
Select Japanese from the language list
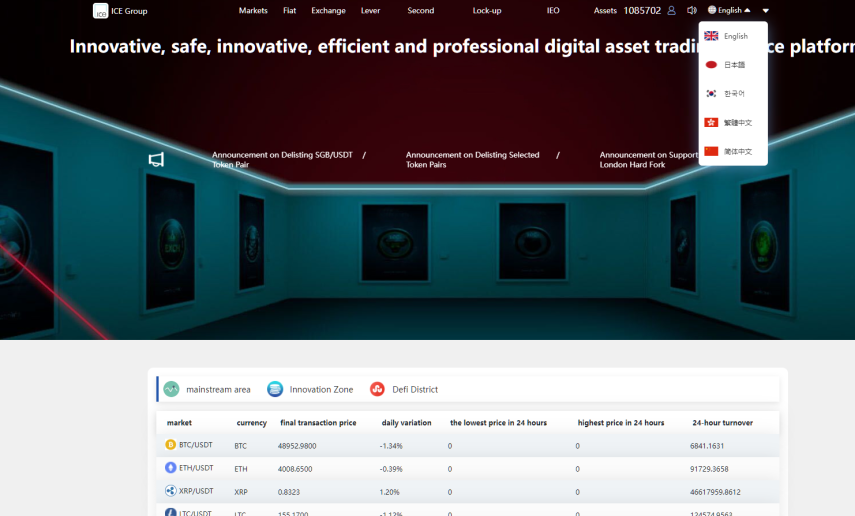[x=733, y=65]
